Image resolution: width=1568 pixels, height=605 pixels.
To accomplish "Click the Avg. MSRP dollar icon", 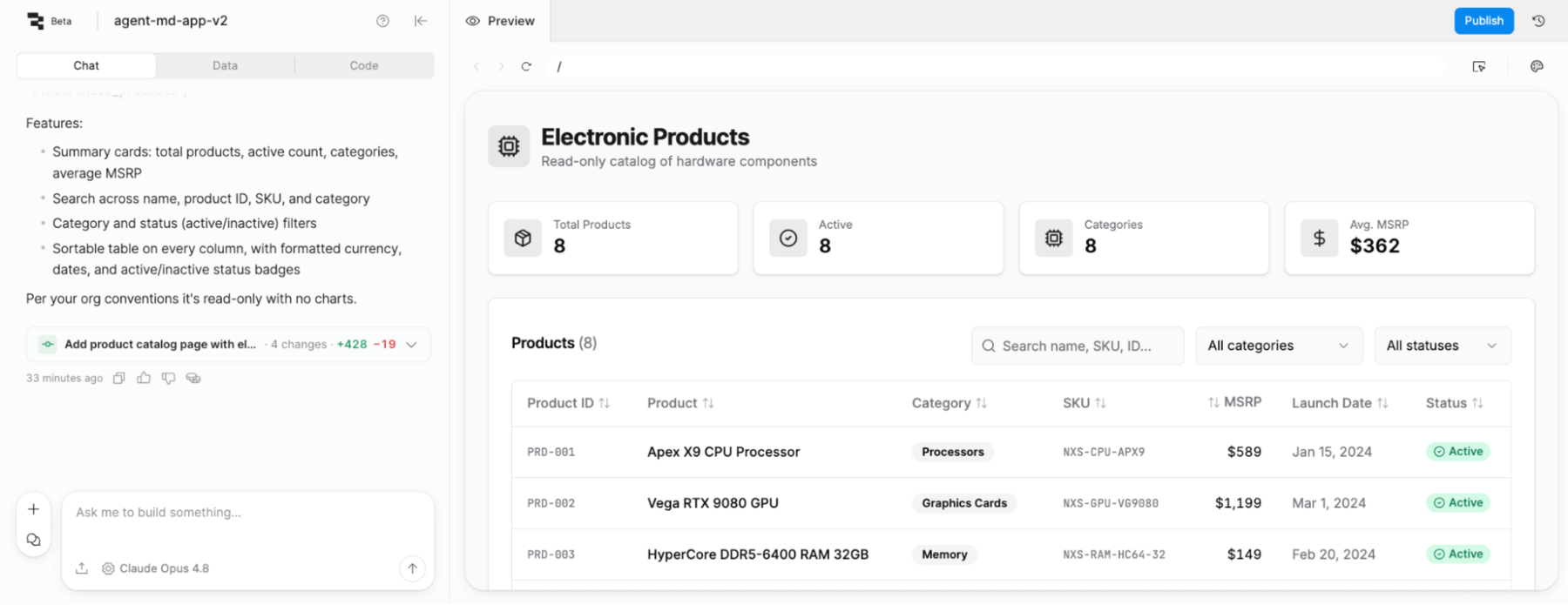I will [x=1320, y=239].
